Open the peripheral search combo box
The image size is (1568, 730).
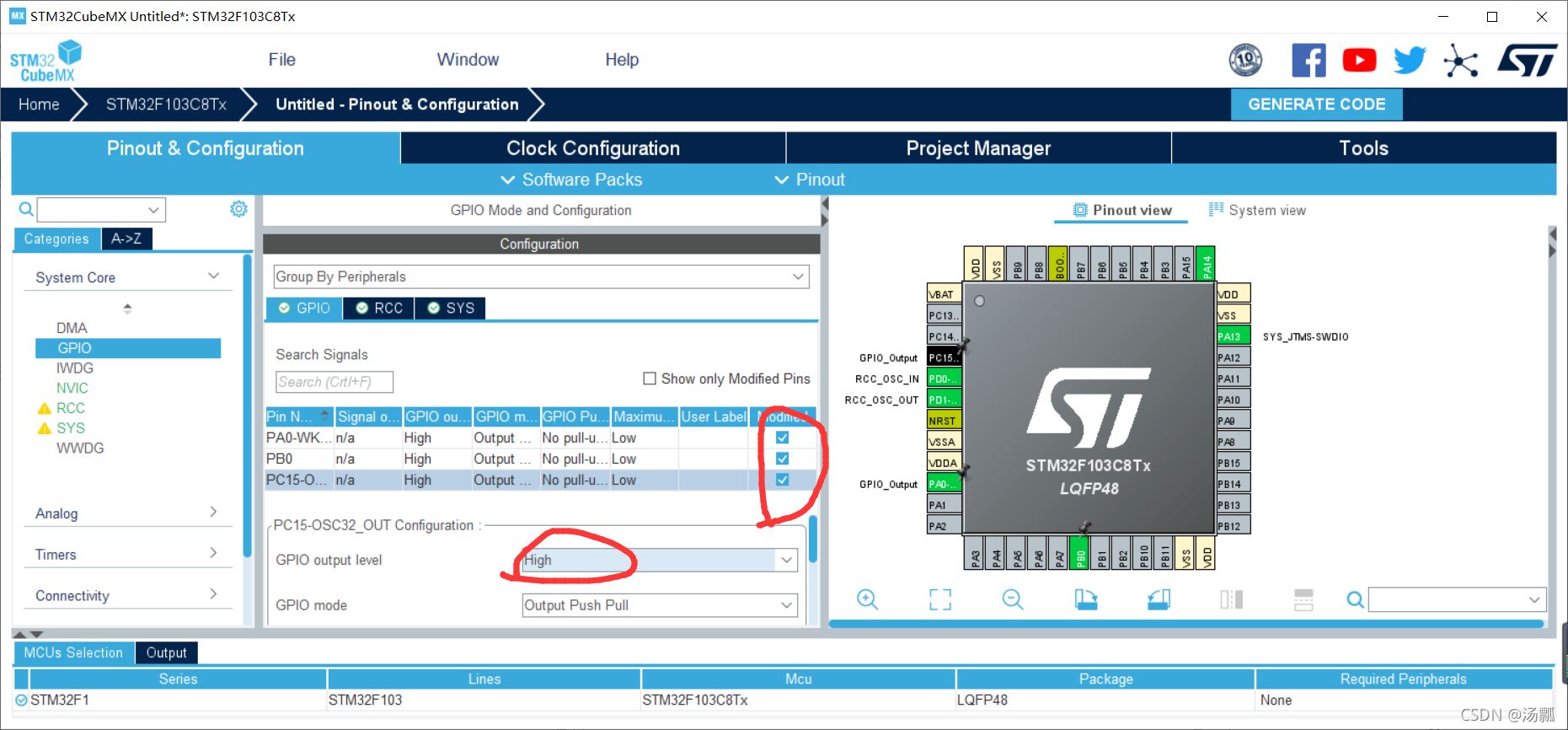(101, 209)
